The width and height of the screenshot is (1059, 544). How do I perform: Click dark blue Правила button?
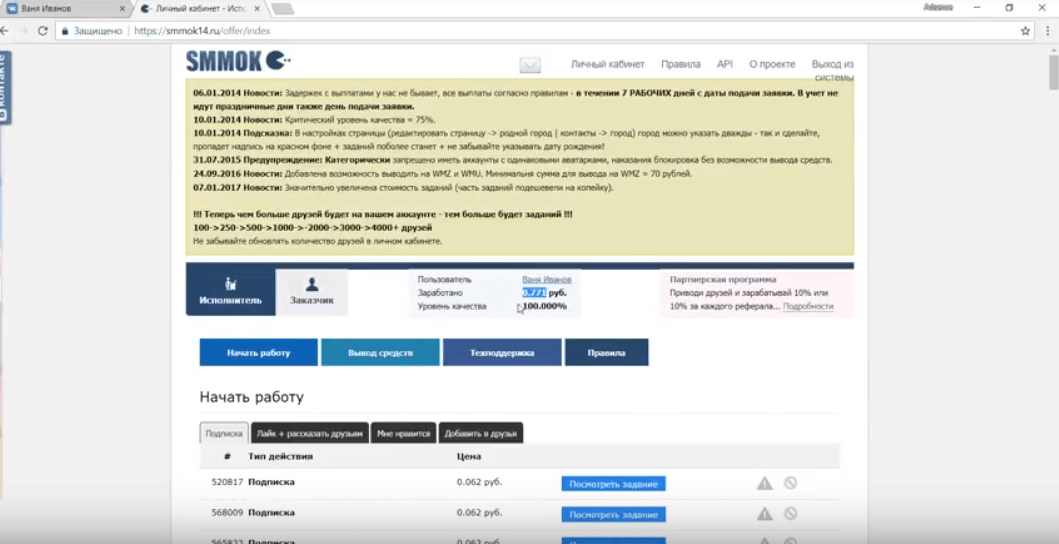point(606,353)
